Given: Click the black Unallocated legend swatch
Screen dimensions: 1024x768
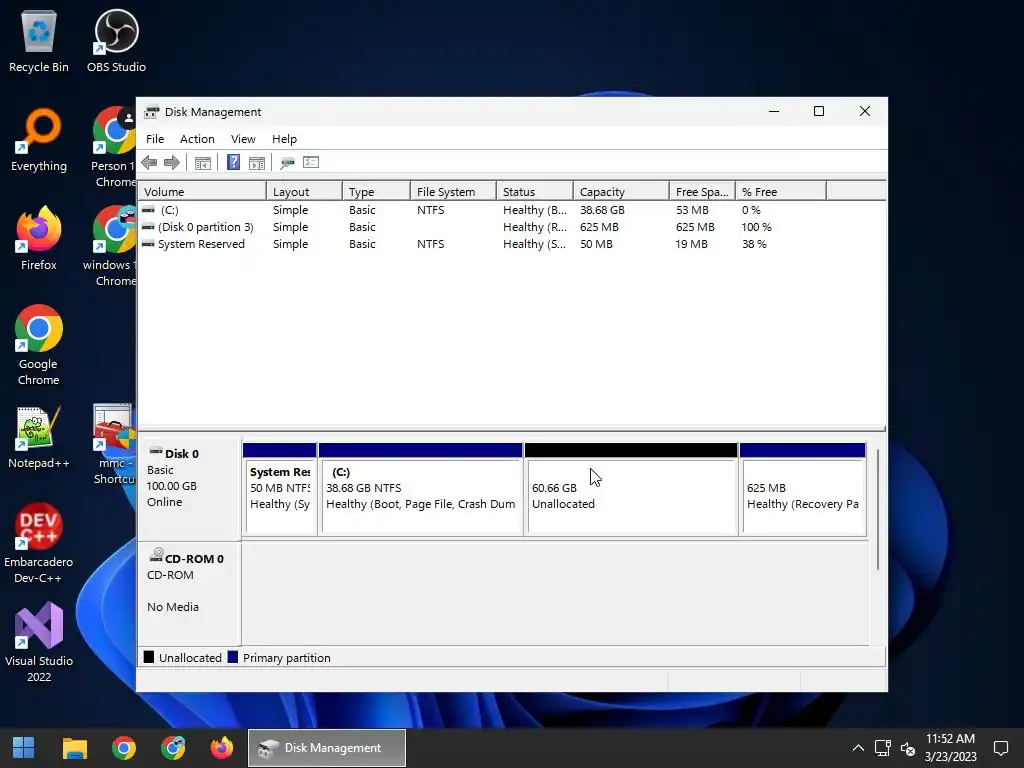Looking at the screenshot, I should point(149,657).
